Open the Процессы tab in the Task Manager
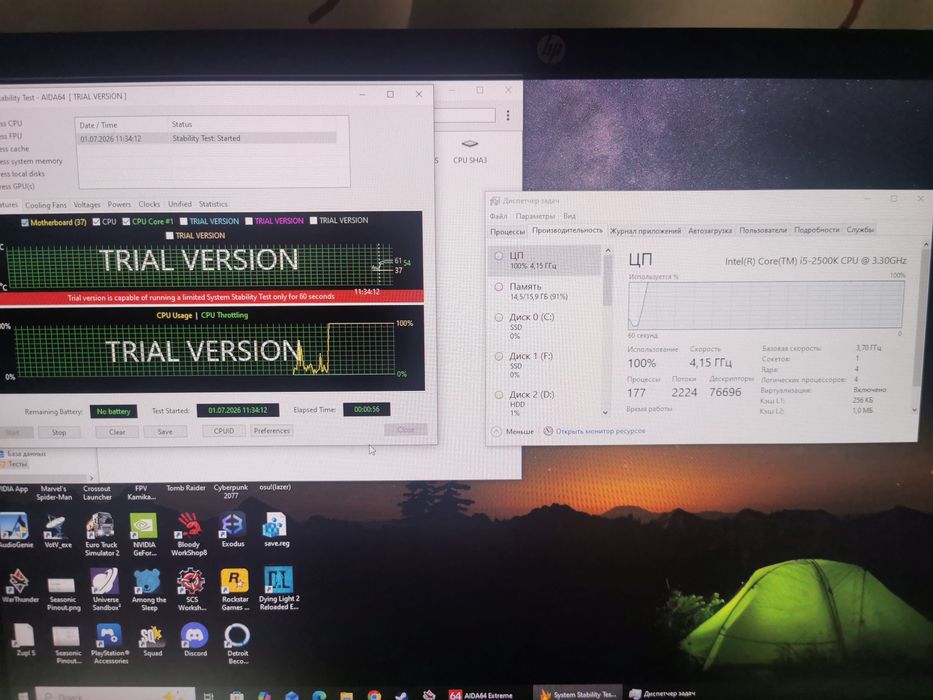Viewport: 933px width, 700px height. pyautogui.click(x=508, y=231)
